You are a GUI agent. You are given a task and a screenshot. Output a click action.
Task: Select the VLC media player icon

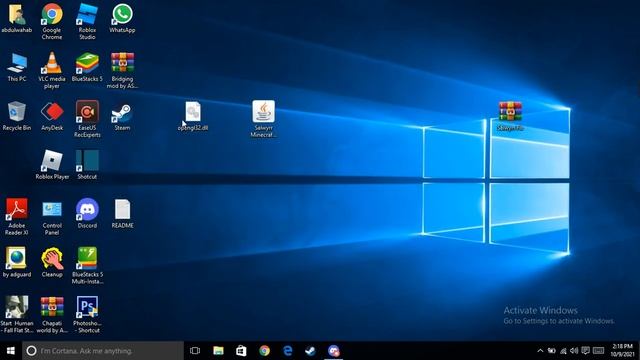point(52,63)
